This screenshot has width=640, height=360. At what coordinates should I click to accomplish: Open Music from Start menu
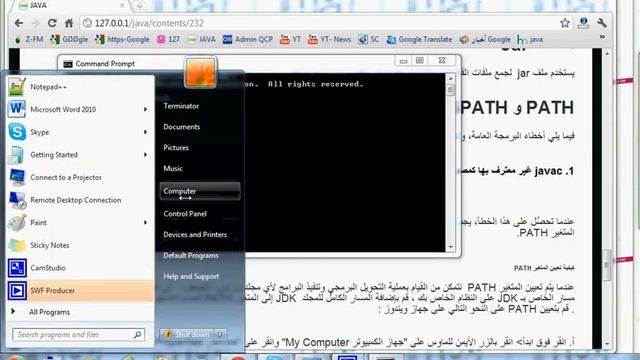pos(173,168)
